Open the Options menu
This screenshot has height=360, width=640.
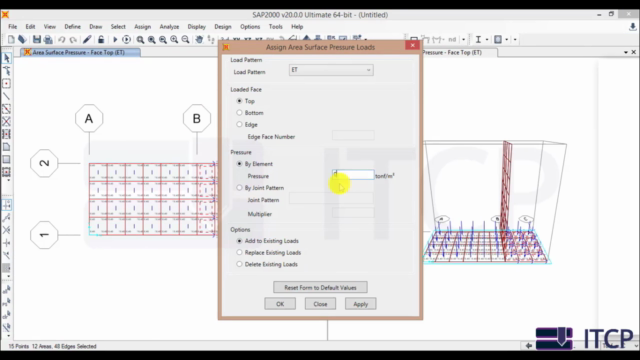[250, 27]
